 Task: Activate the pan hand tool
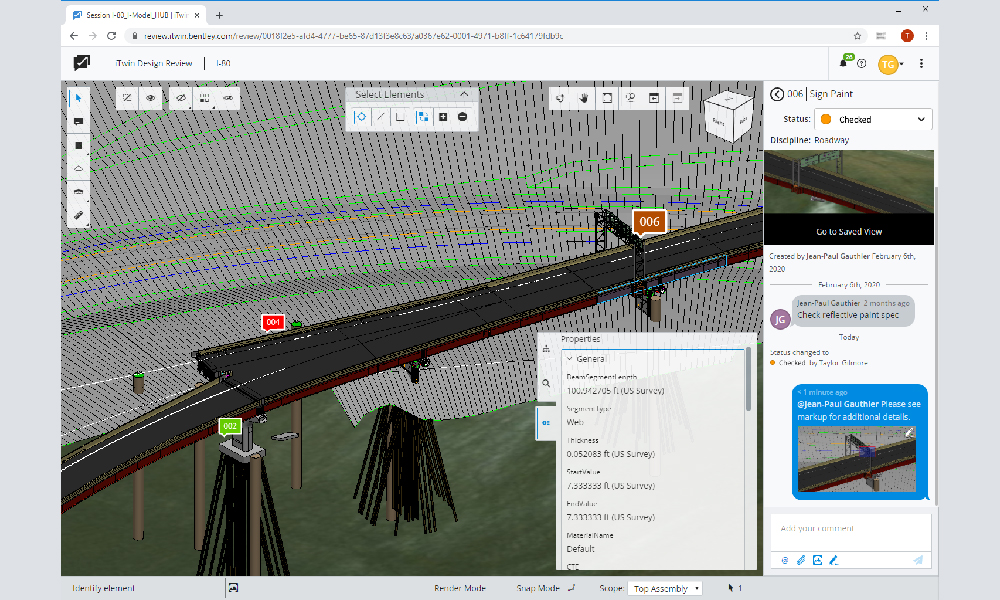584,98
